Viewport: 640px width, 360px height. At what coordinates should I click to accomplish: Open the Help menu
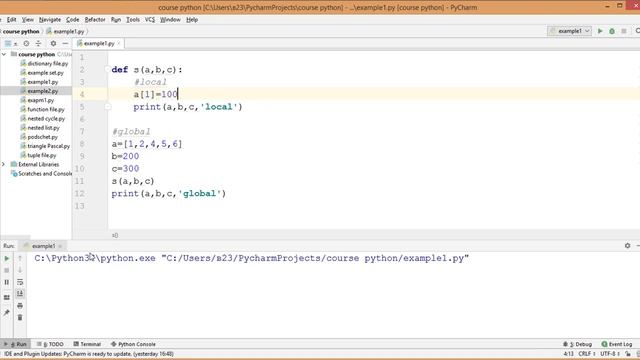pos(192,20)
